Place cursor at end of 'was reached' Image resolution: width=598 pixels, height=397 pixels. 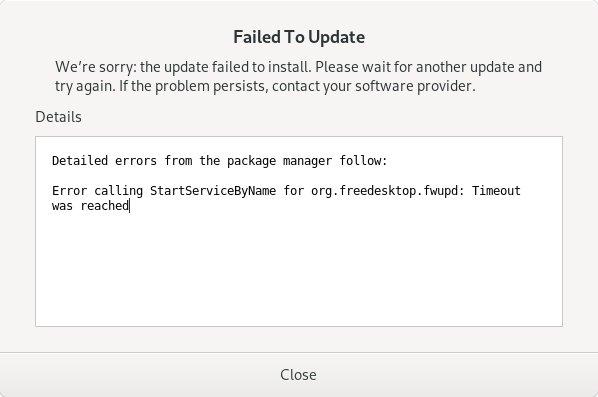[130, 206]
